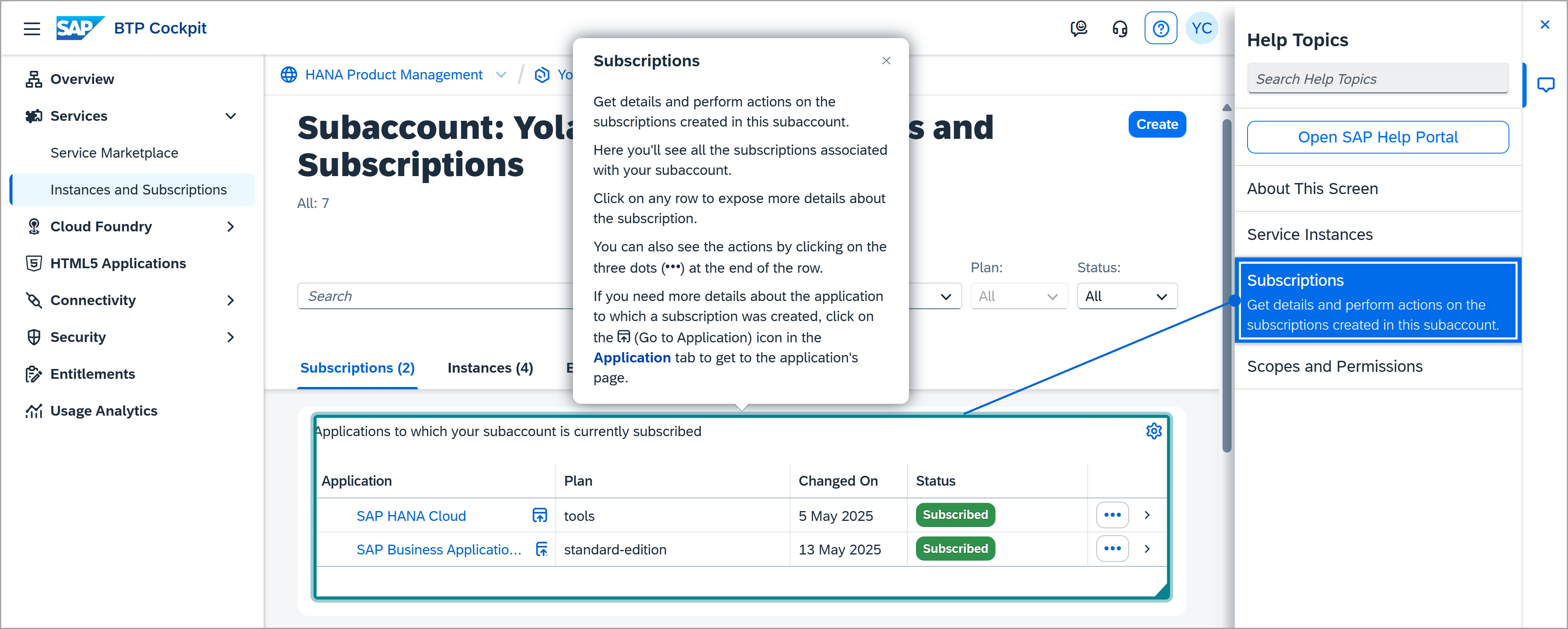
Task: Expand the Security chevron
Action: [x=230, y=336]
